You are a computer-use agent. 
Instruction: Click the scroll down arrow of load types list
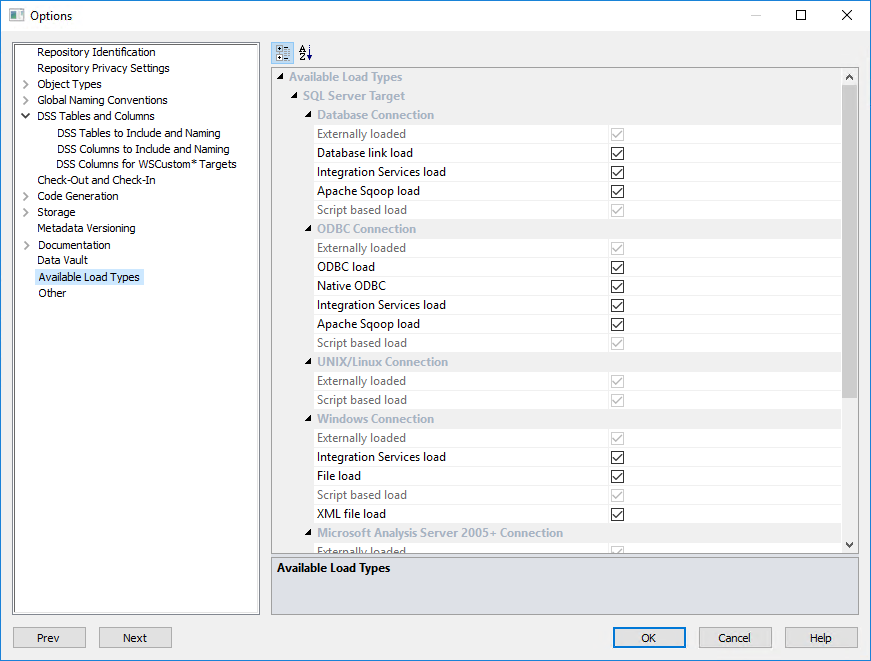click(850, 545)
